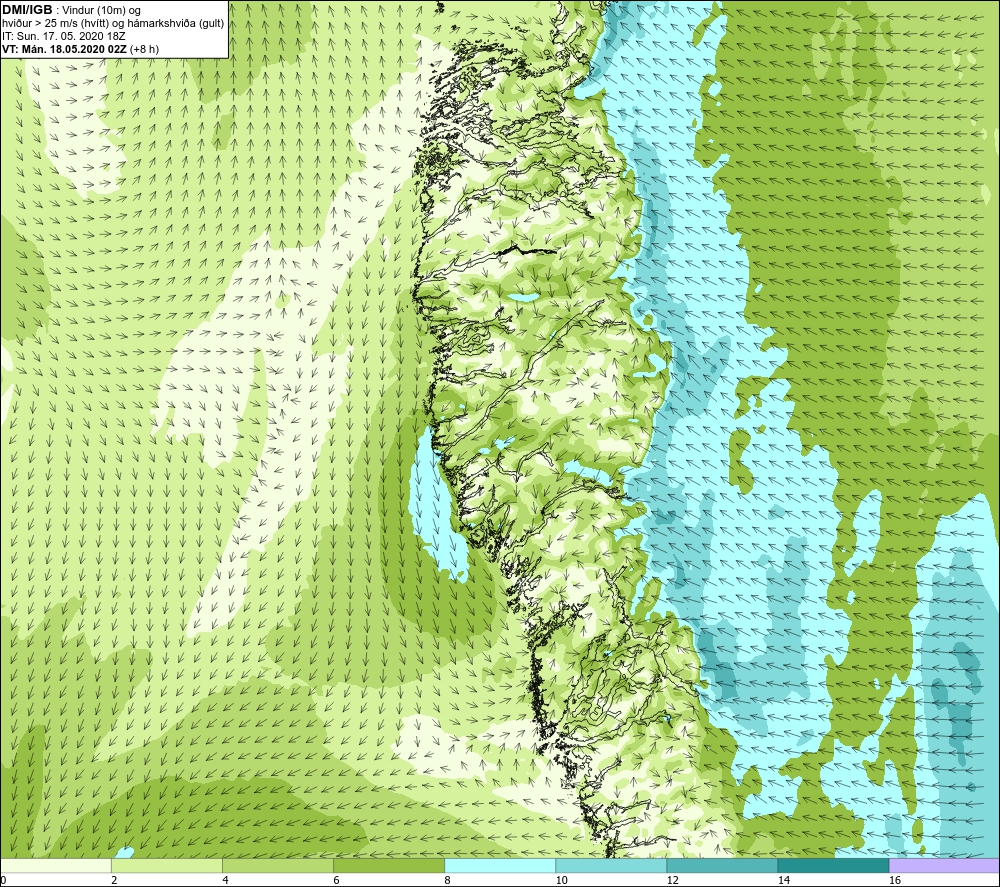Click the legend label '10'
Image resolution: width=1000 pixels, height=887 pixels.
pos(561,881)
